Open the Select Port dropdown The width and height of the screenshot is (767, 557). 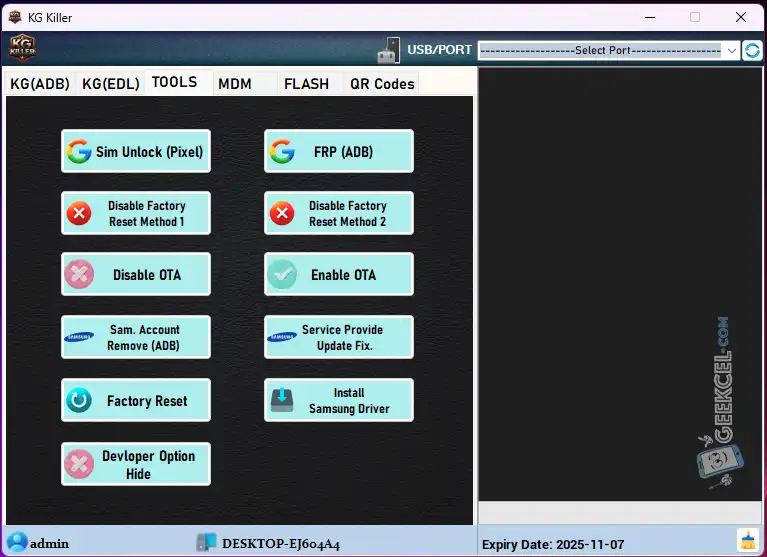pyautogui.click(x=609, y=50)
